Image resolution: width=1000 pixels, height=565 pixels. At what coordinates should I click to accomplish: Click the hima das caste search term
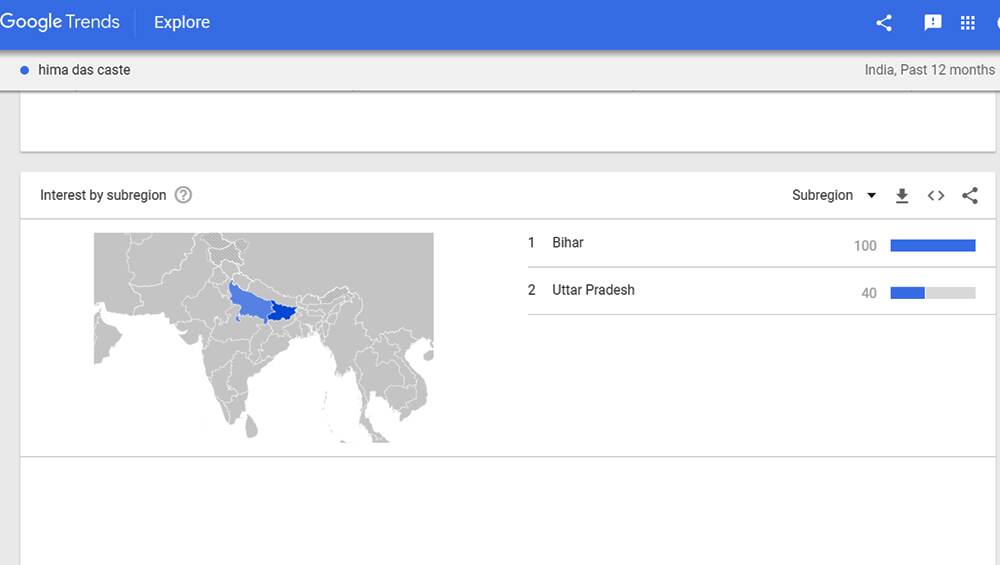click(x=84, y=70)
